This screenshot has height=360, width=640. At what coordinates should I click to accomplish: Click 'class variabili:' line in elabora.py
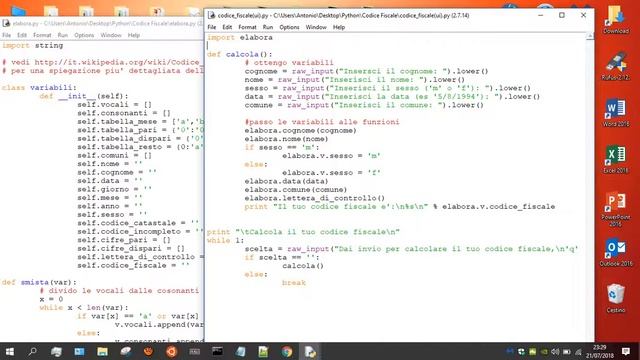coord(39,88)
